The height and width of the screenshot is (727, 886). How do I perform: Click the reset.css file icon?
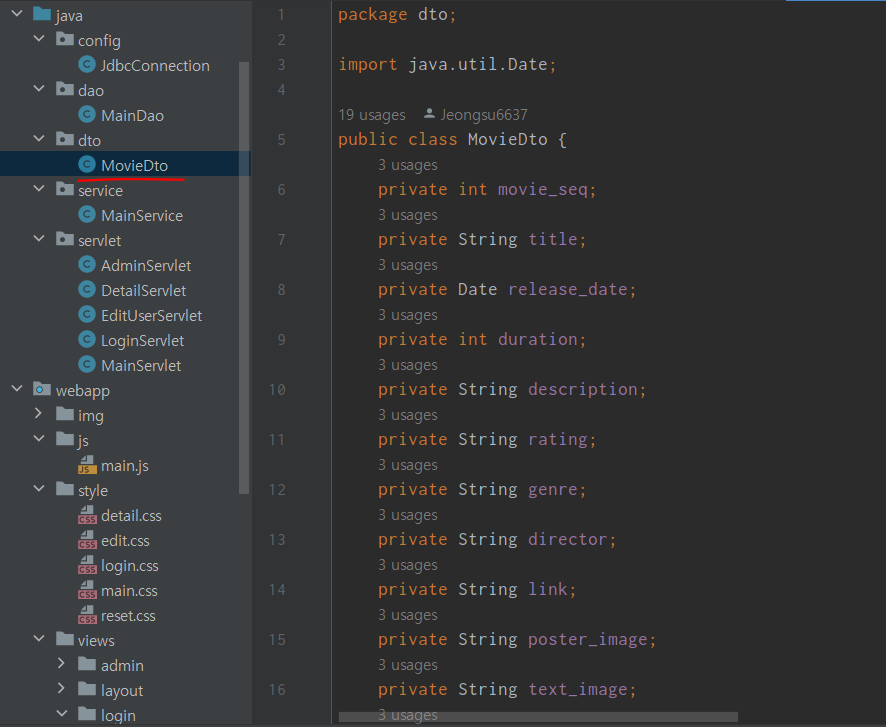(x=87, y=615)
